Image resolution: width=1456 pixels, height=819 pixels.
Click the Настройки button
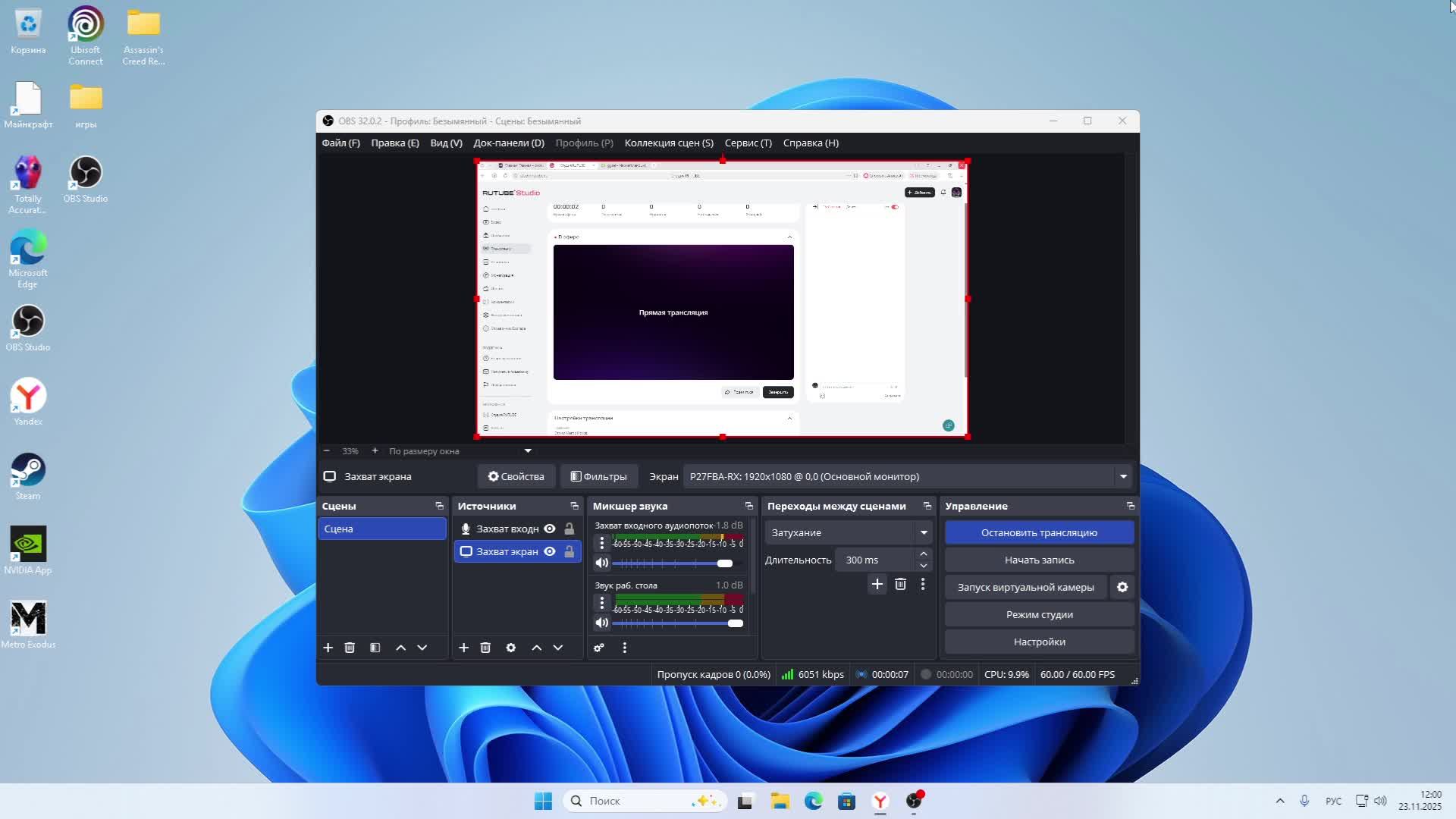pos(1039,642)
